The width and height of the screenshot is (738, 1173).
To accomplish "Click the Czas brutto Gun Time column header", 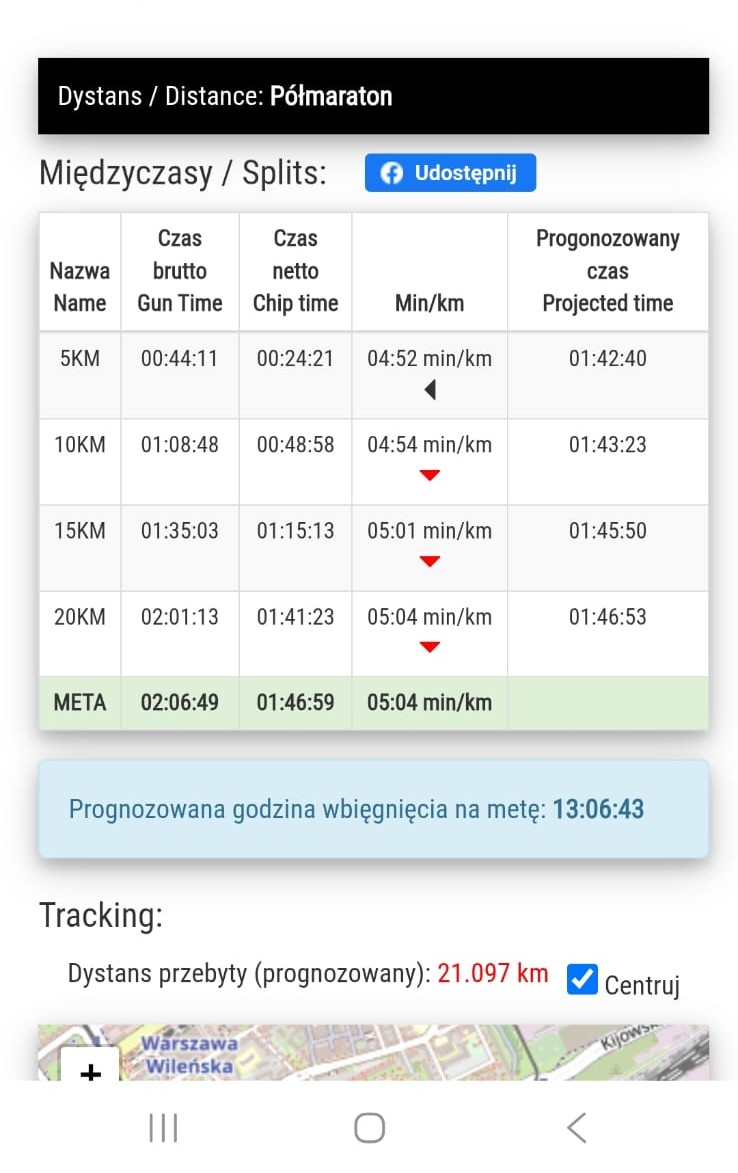I will click(x=180, y=271).
